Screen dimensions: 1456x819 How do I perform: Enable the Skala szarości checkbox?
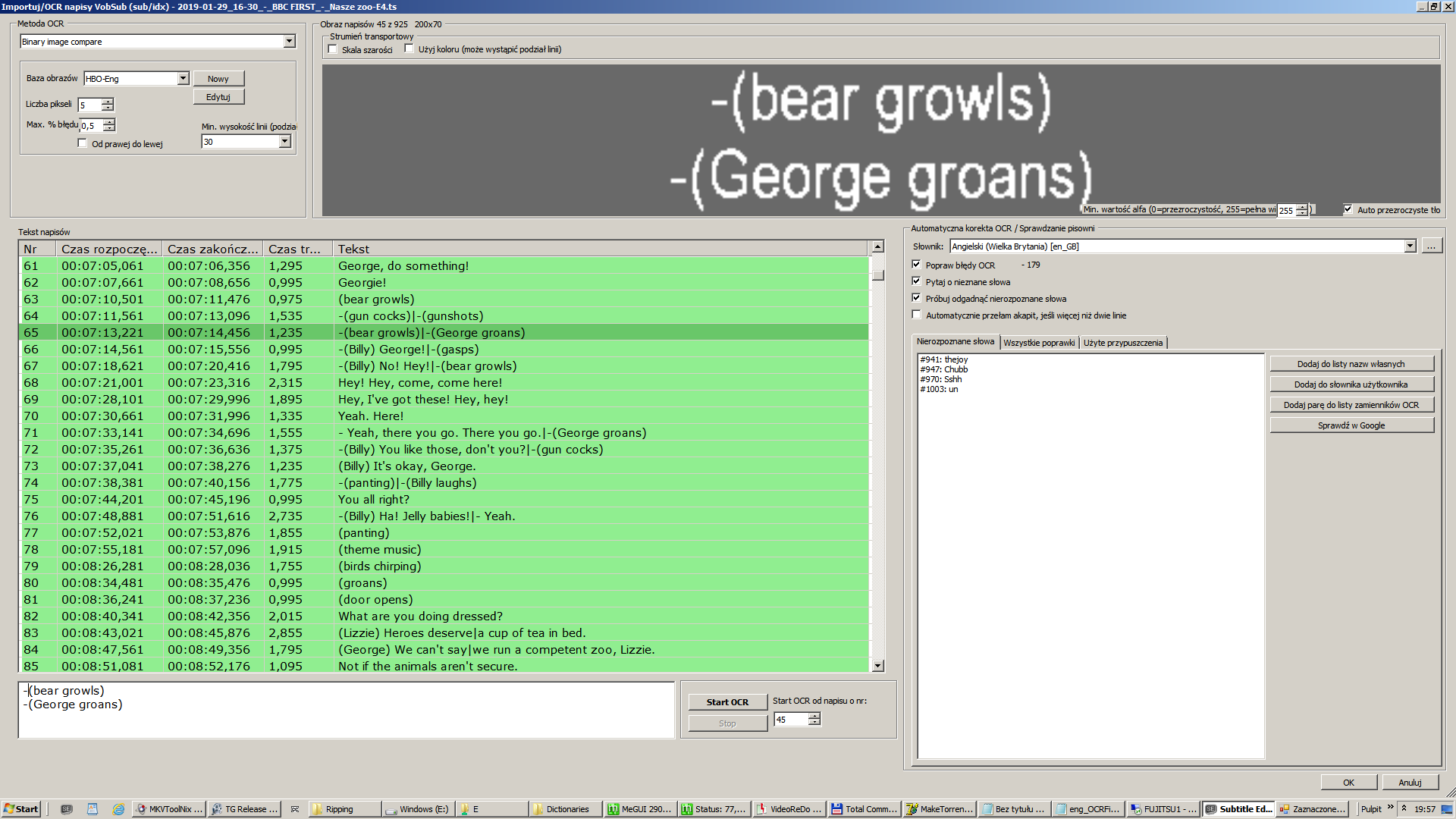[x=333, y=49]
